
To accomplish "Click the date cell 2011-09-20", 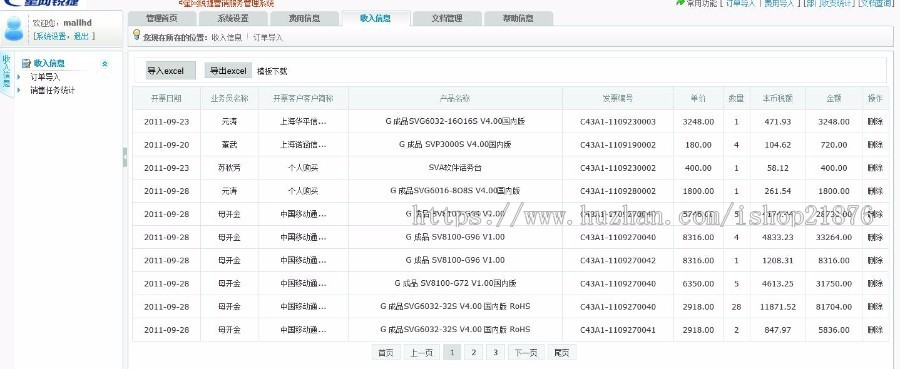I will coord(166,145).
